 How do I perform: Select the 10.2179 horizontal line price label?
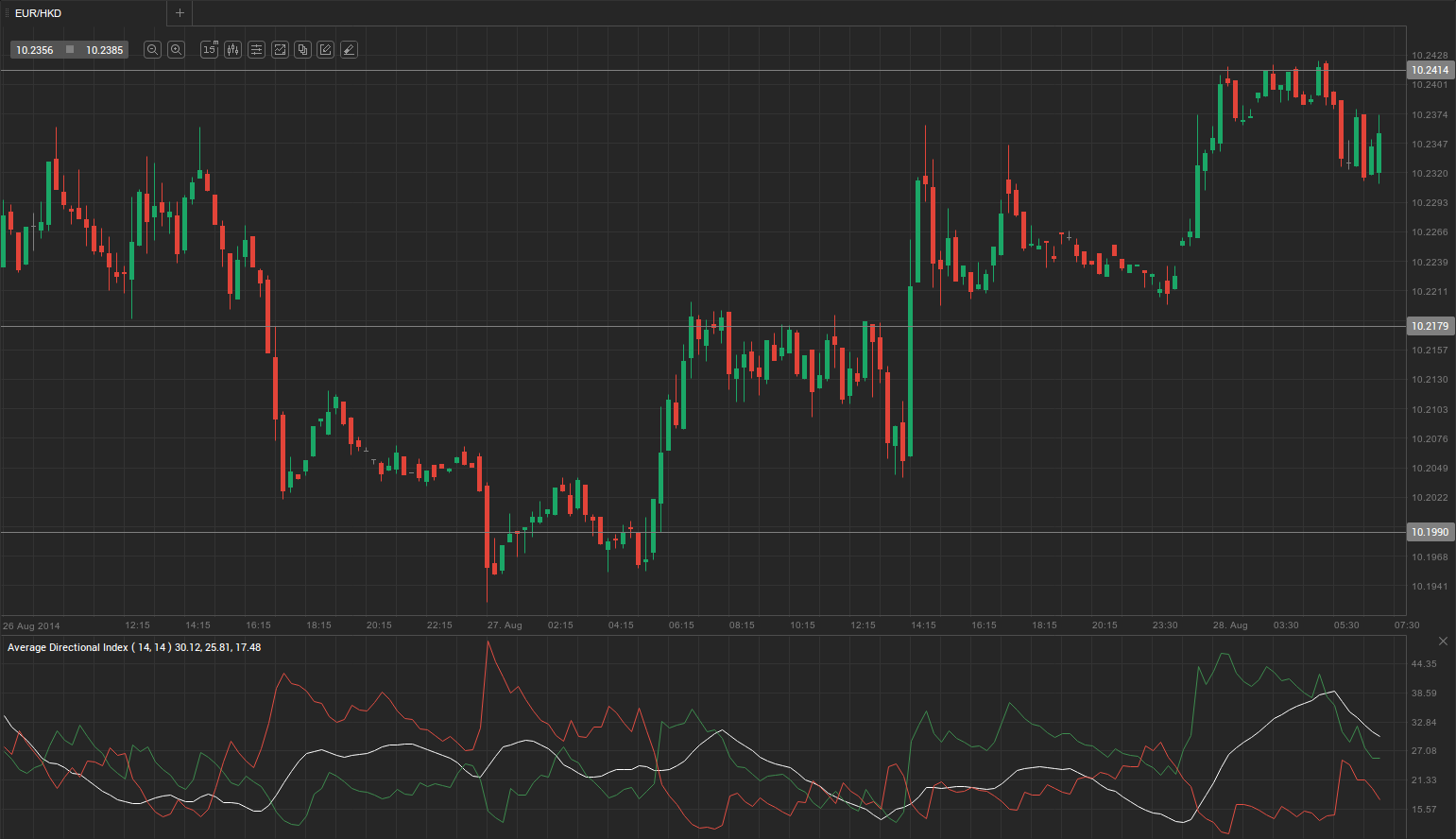click(x=1430, y=326)
